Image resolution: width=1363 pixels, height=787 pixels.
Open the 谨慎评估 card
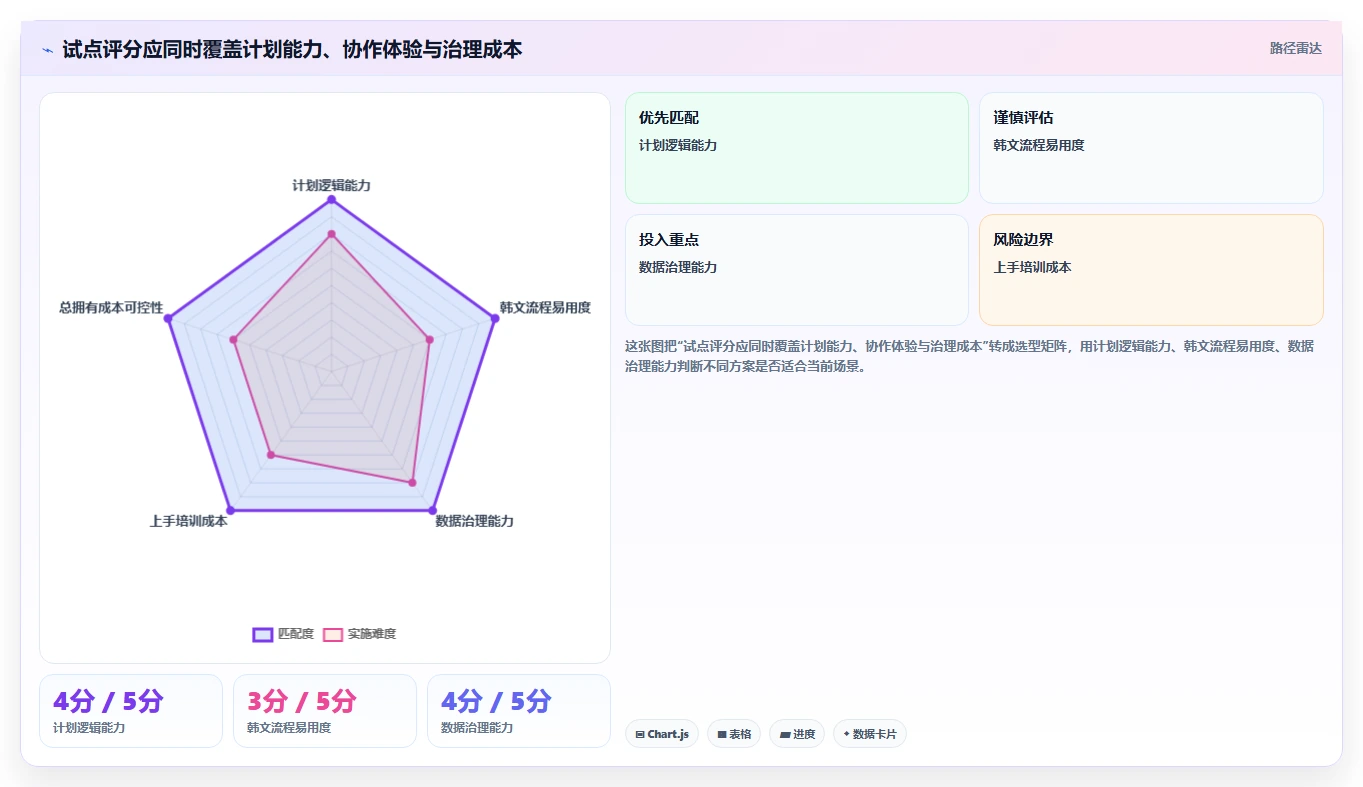click(x=1151, y=148)
